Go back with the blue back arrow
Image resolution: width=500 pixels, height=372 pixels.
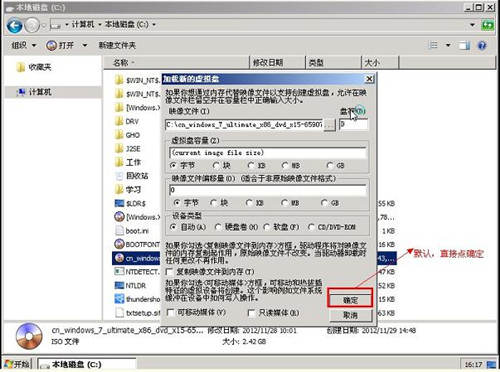pos(15,25)
